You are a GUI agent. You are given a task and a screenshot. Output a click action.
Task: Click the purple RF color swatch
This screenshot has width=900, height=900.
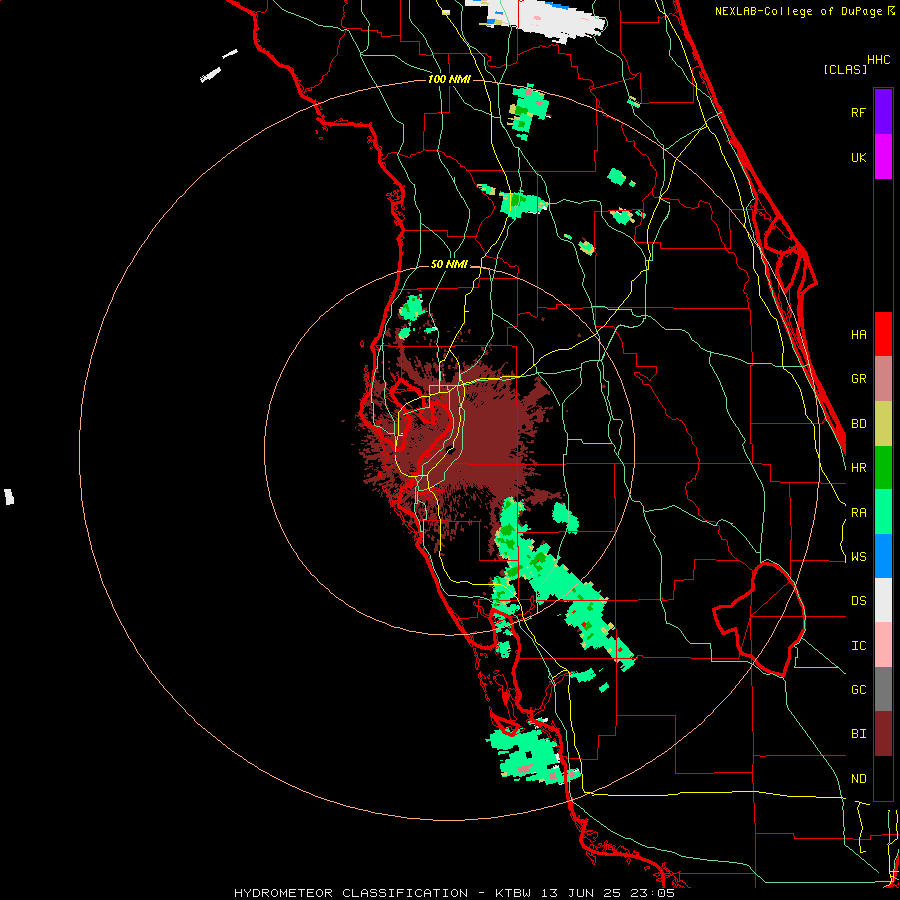tap(883, 111)
